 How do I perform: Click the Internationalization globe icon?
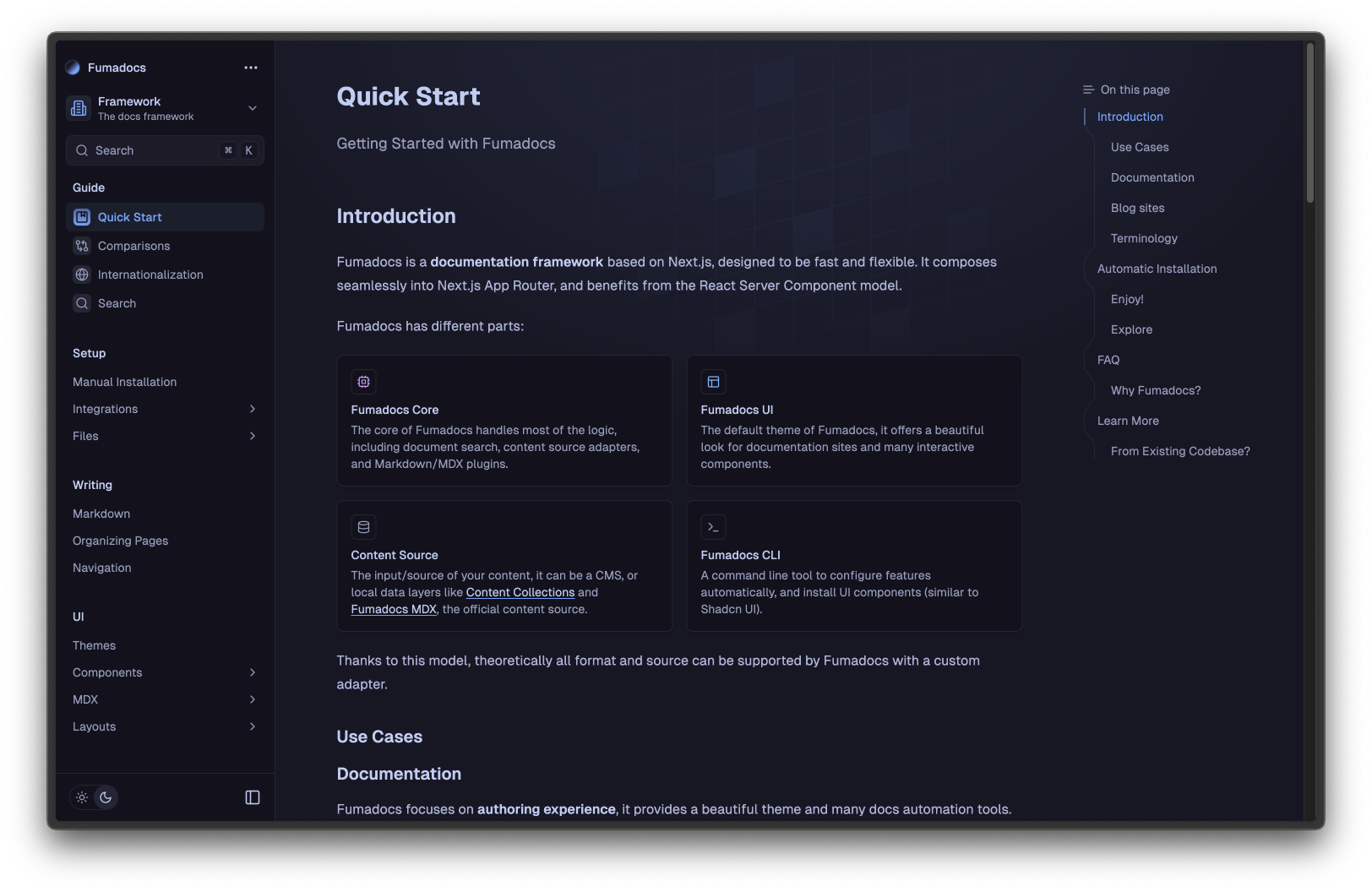pos(82,275)
